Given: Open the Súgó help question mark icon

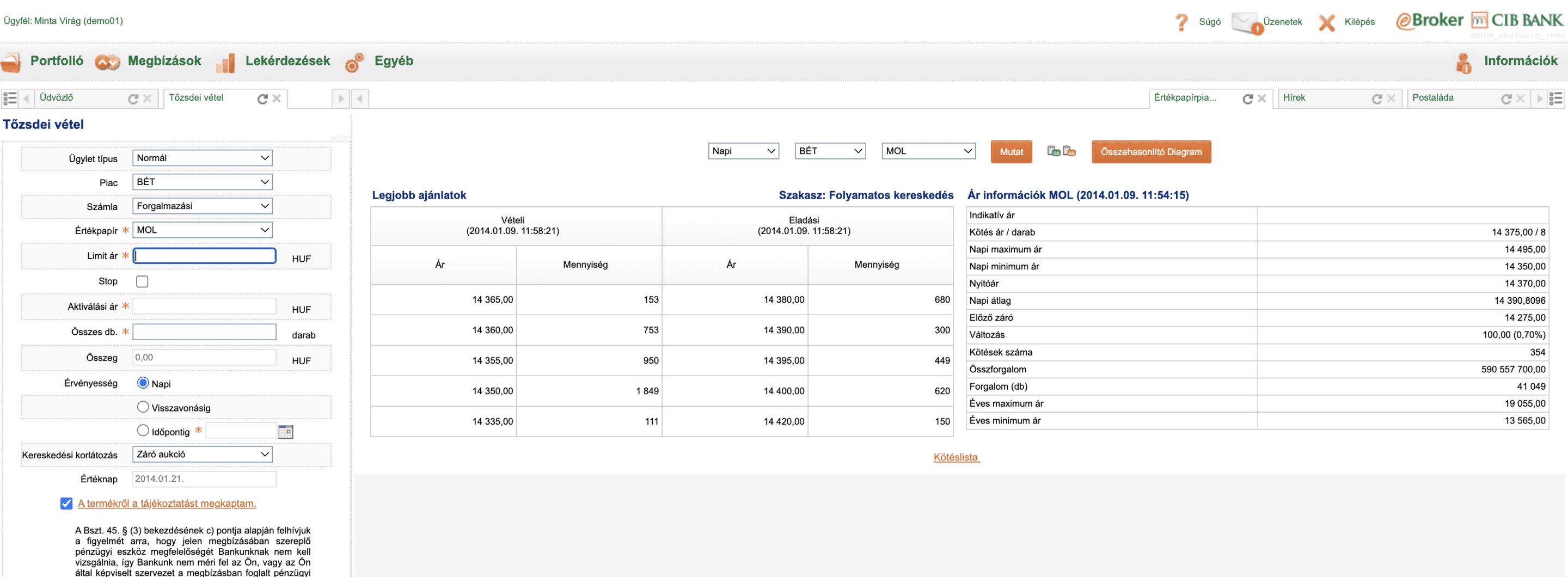Looking at the screenshot, I should [x=1181, y=22].
